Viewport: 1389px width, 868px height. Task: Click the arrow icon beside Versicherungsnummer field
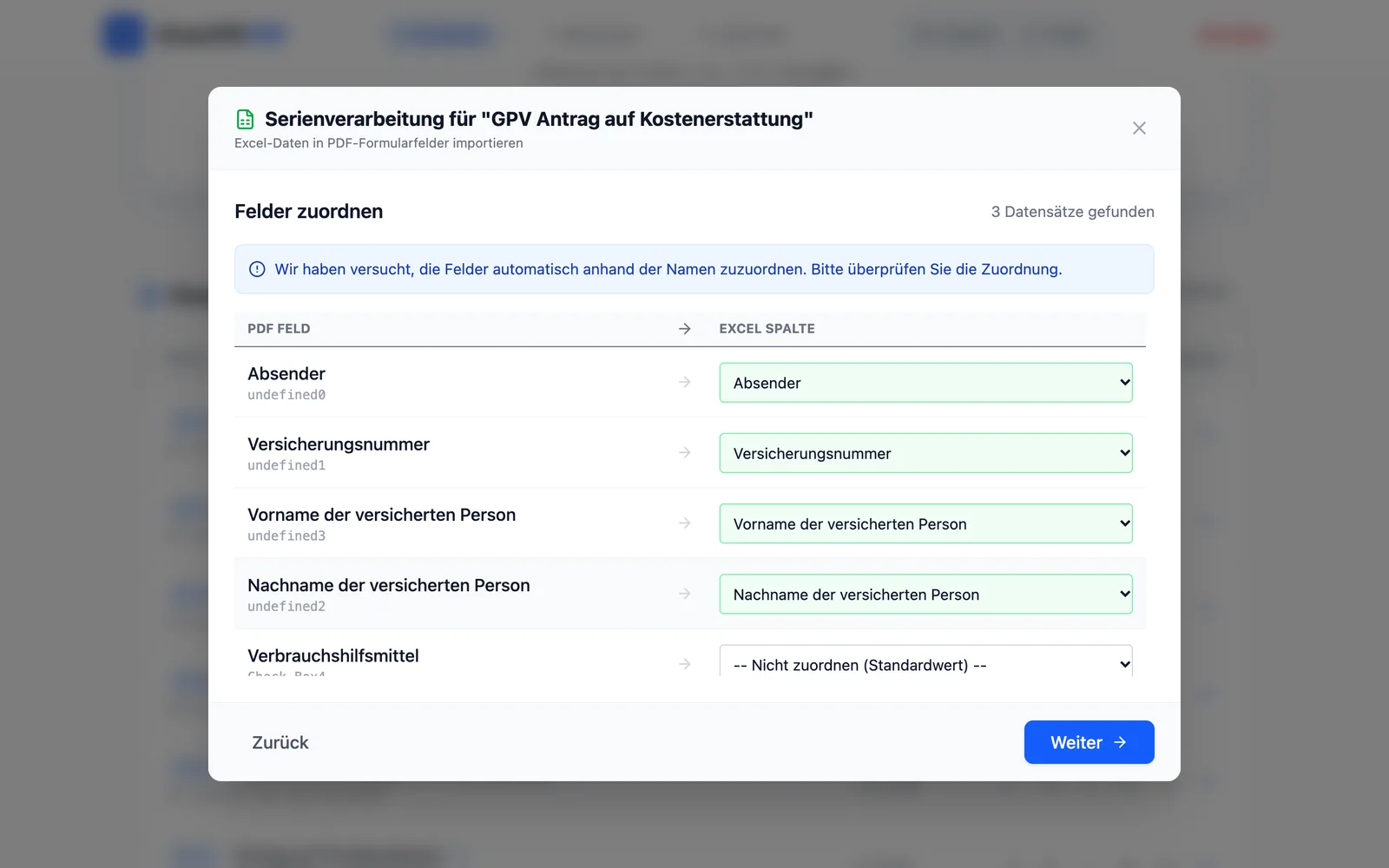pyautogui.click(x=684, y=452)
